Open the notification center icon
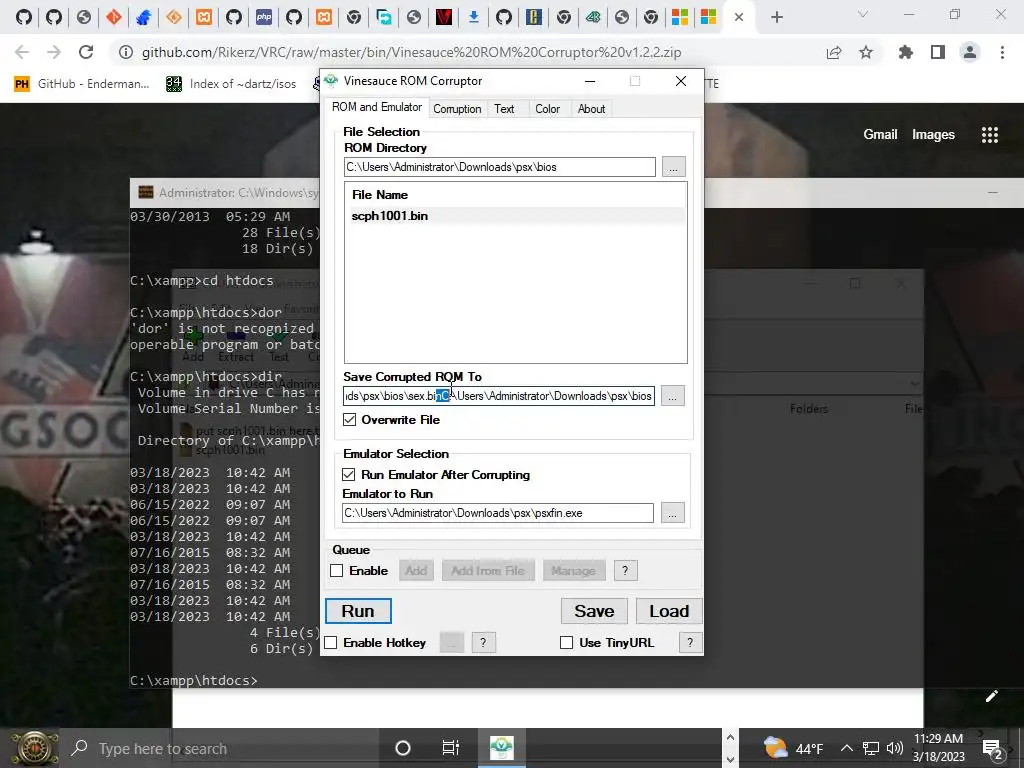The height and width of the screenshot is (768, 1024). (993, 750)
